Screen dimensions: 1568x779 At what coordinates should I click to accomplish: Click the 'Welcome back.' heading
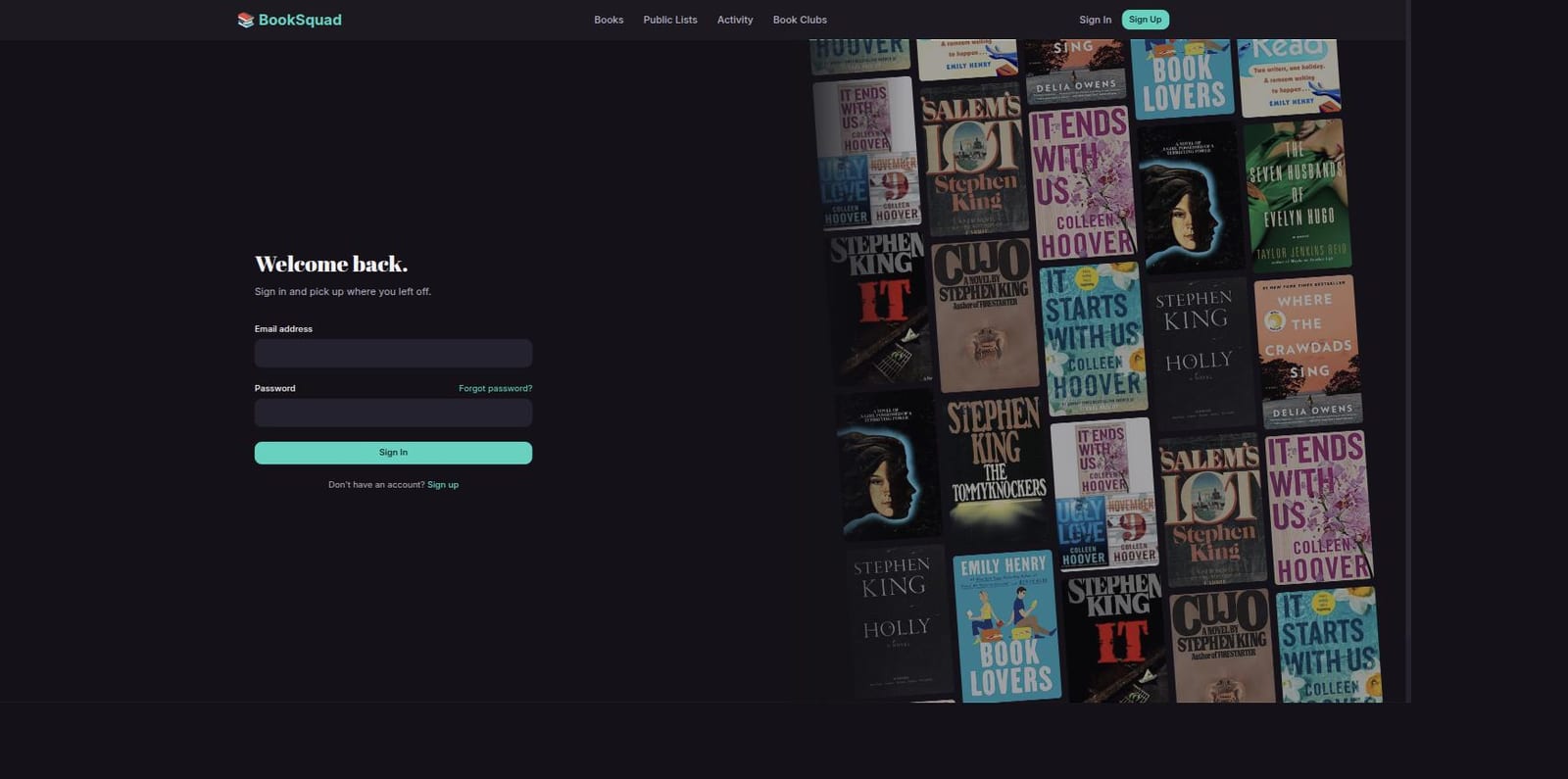coord(331,264)
